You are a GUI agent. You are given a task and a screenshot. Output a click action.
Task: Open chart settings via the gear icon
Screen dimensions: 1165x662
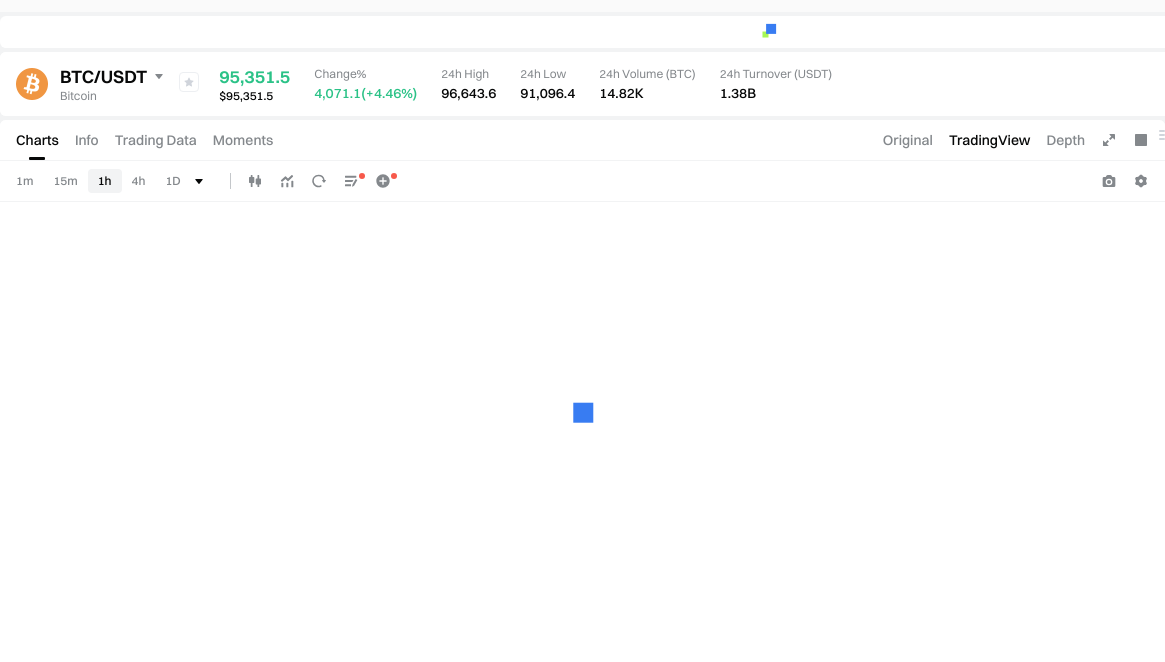[x=1141, y=180]
